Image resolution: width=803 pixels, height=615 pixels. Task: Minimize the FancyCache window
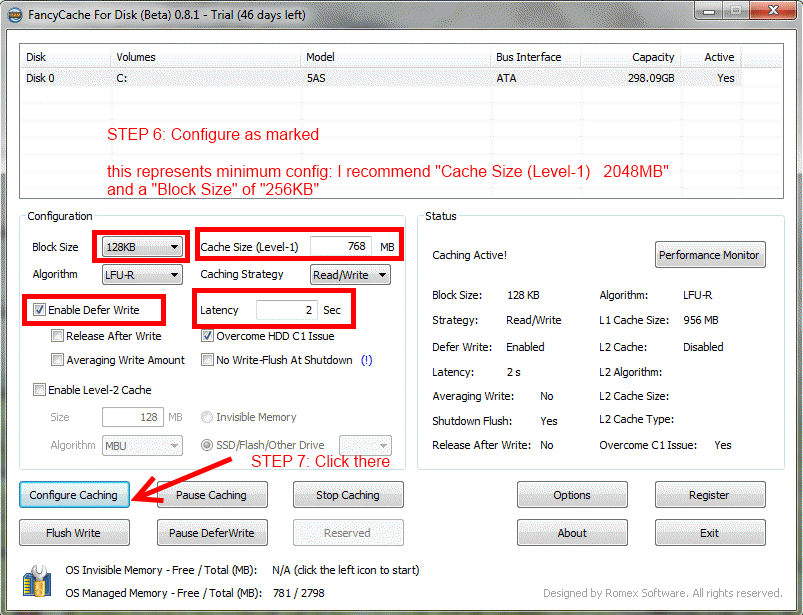click(x=709, y=10)
